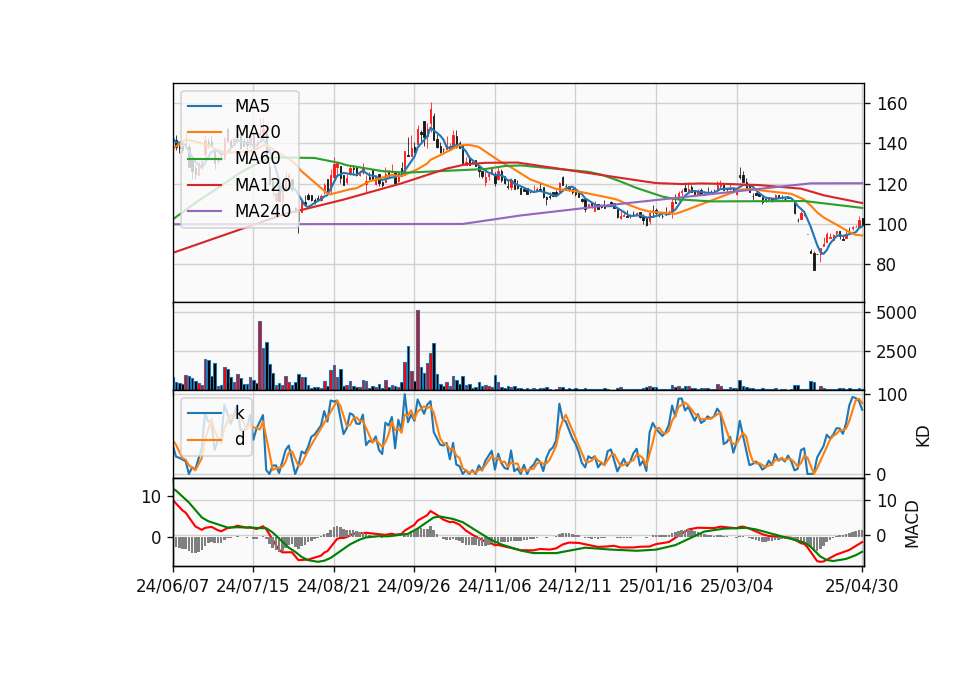Click the price axis label 120

coord(891,185)
